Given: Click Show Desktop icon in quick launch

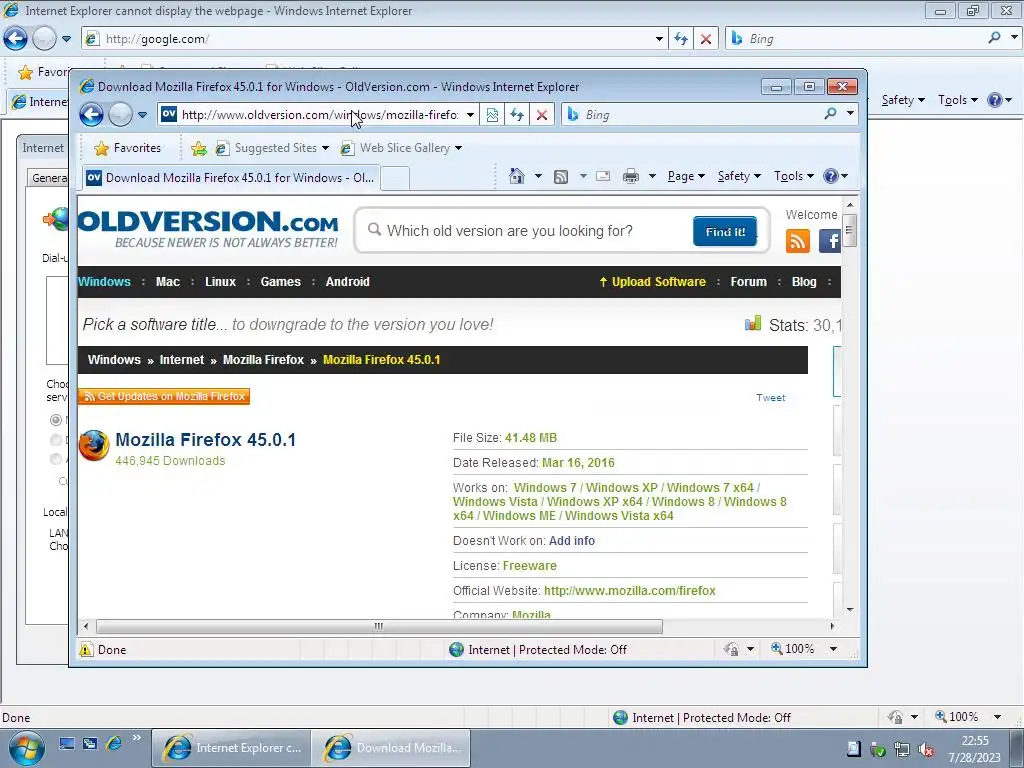Looking at the screenshot, I should click(x=67, y=743).
